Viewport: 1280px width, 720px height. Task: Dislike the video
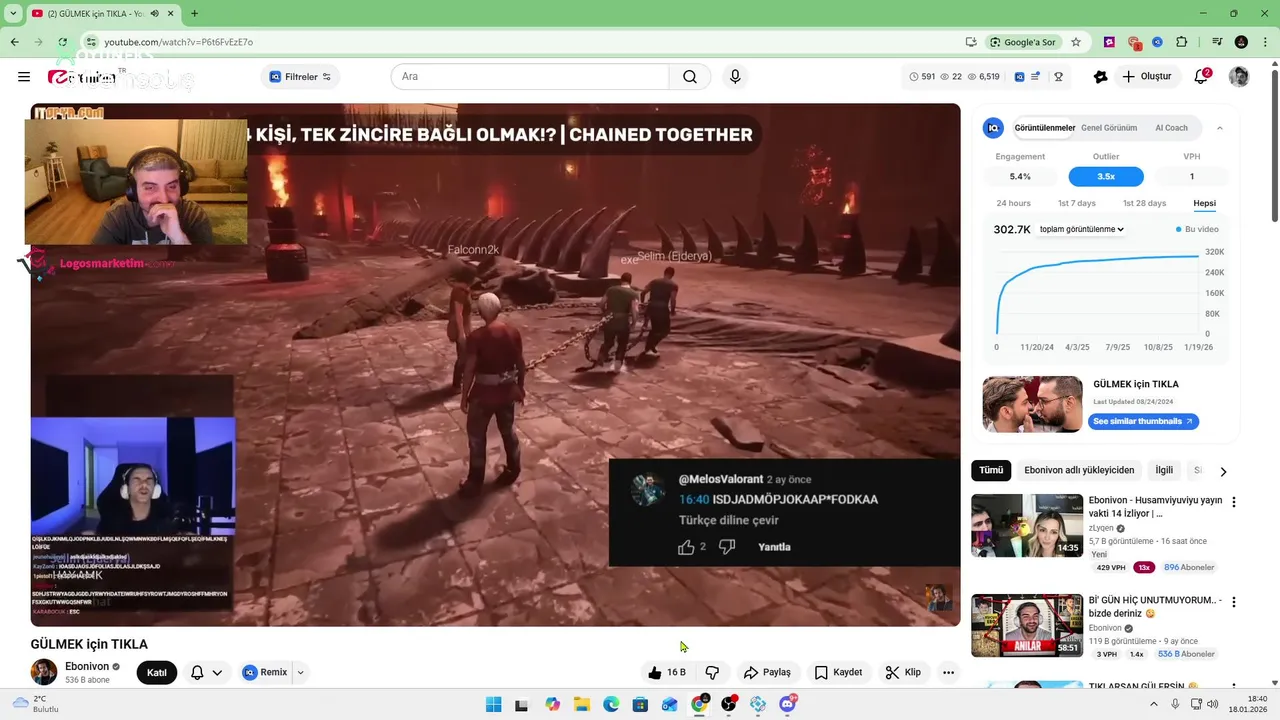tap(712, 673)
